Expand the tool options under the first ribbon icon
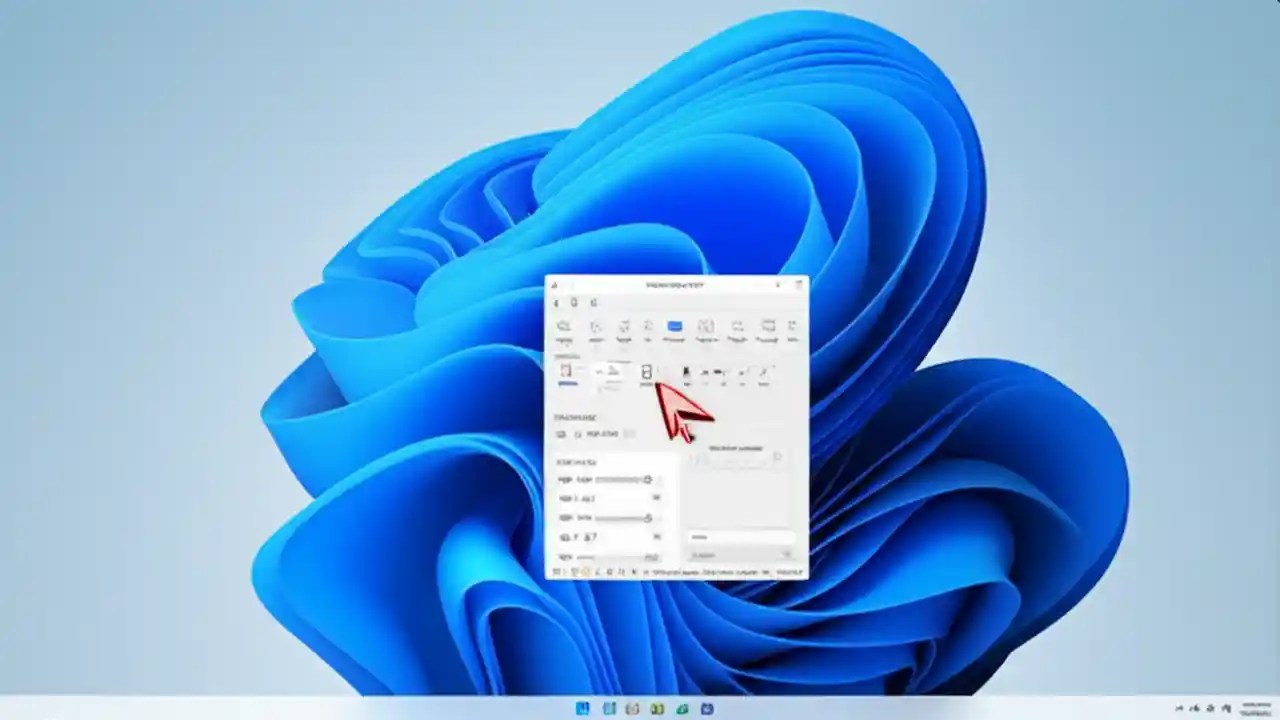 564,343
